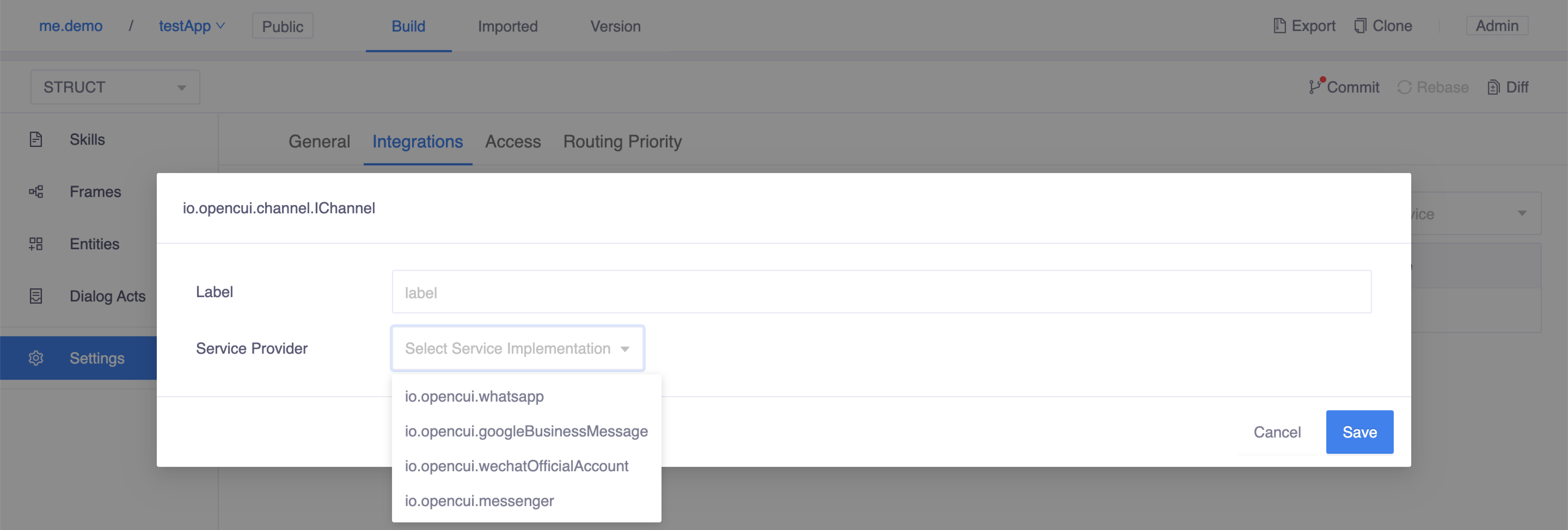
Task: Pick io.opencui.wechatOfficialAccount provider
Action: pyautogui.click(x=516, y=466)
